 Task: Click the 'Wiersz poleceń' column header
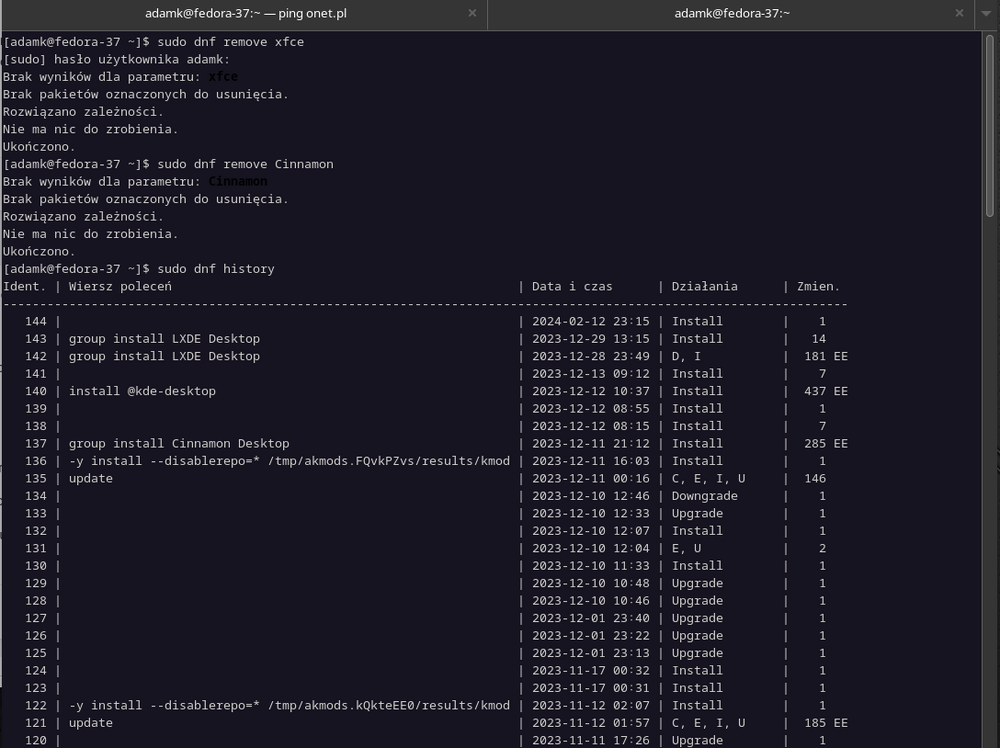[x=120, y=287]
